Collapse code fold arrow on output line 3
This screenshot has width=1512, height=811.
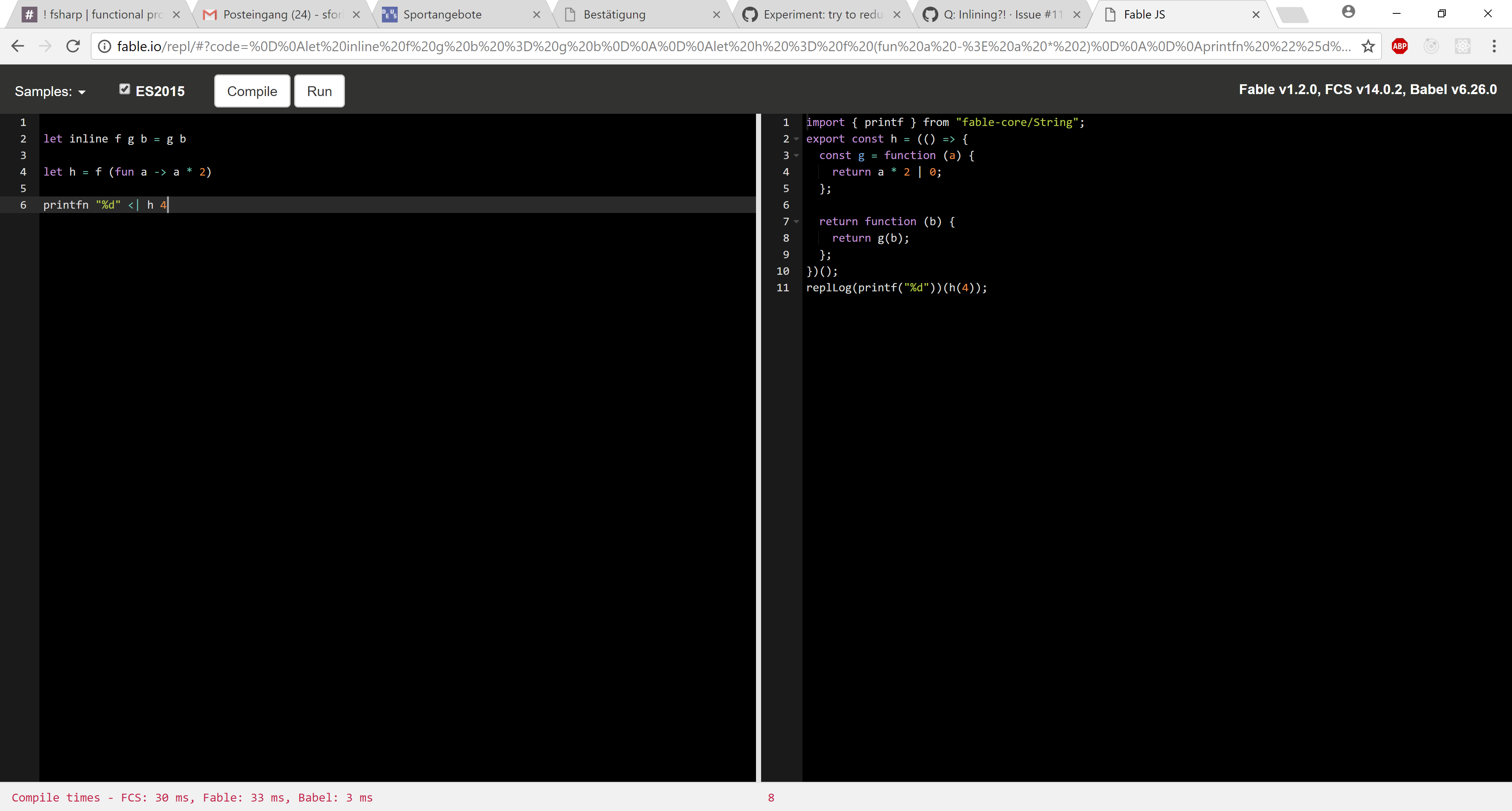pos(797,156)
